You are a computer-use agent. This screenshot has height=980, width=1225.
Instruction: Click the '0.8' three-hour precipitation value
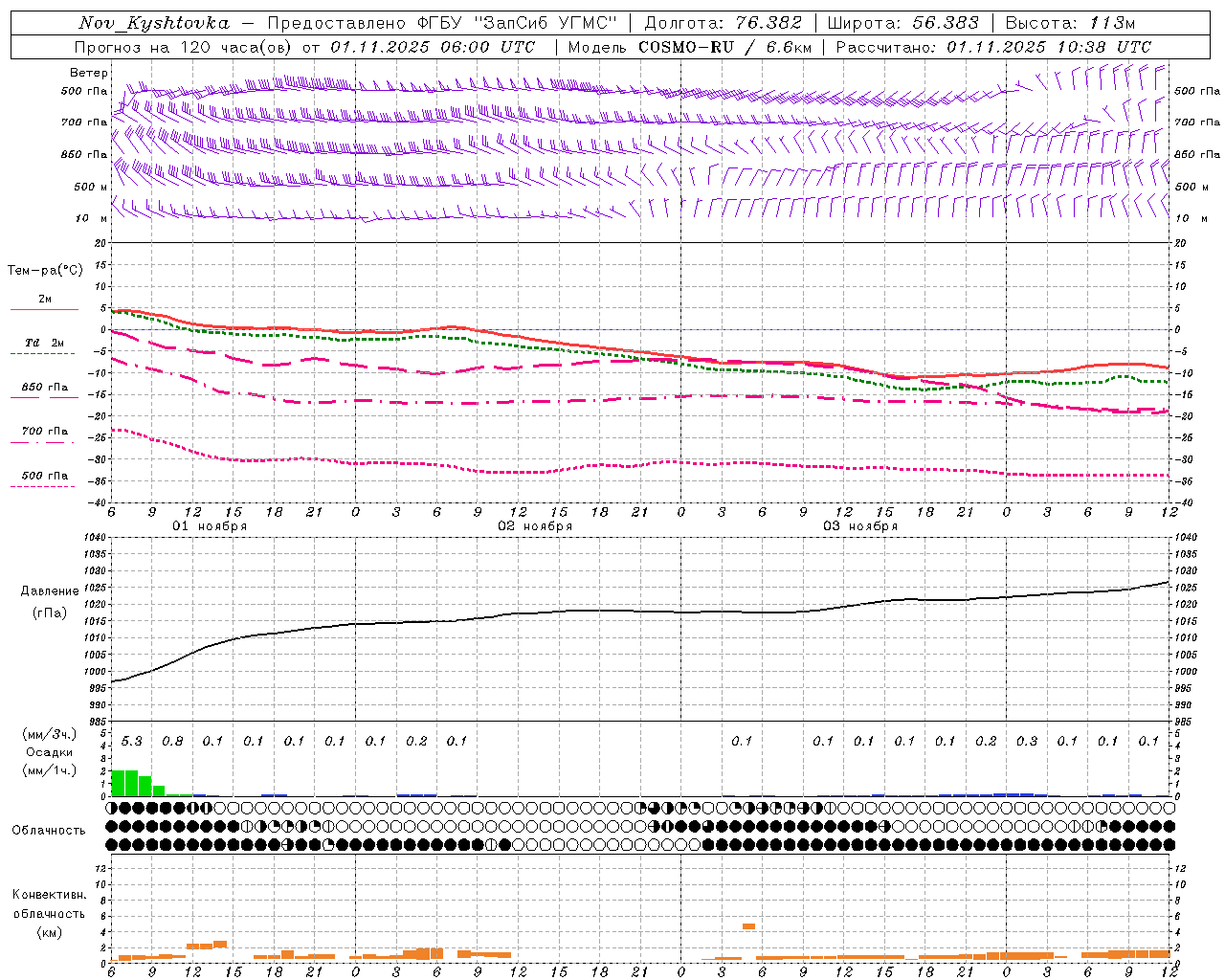coord(172,741)
